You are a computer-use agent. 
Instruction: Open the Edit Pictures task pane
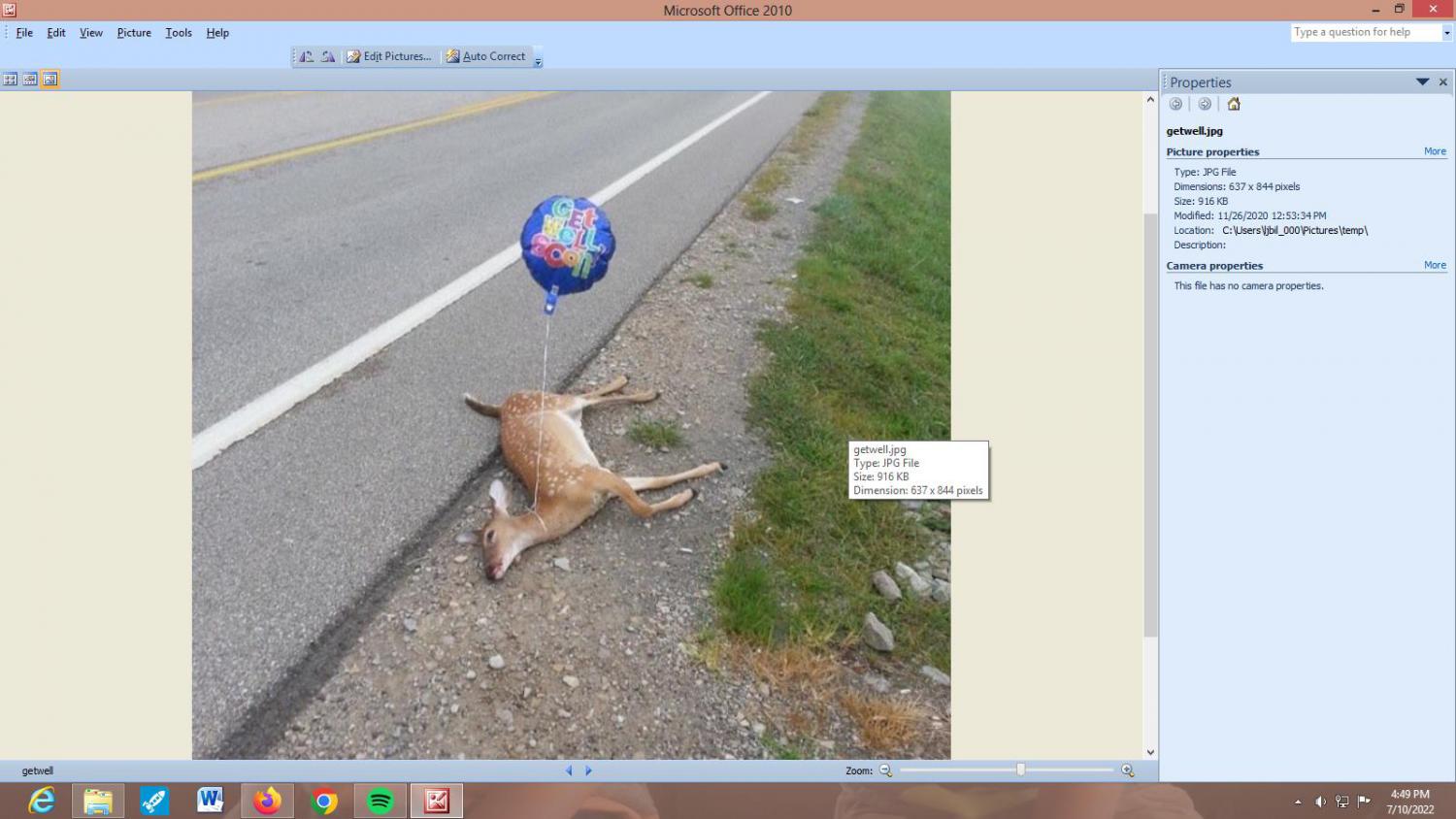tap(388, 56)
